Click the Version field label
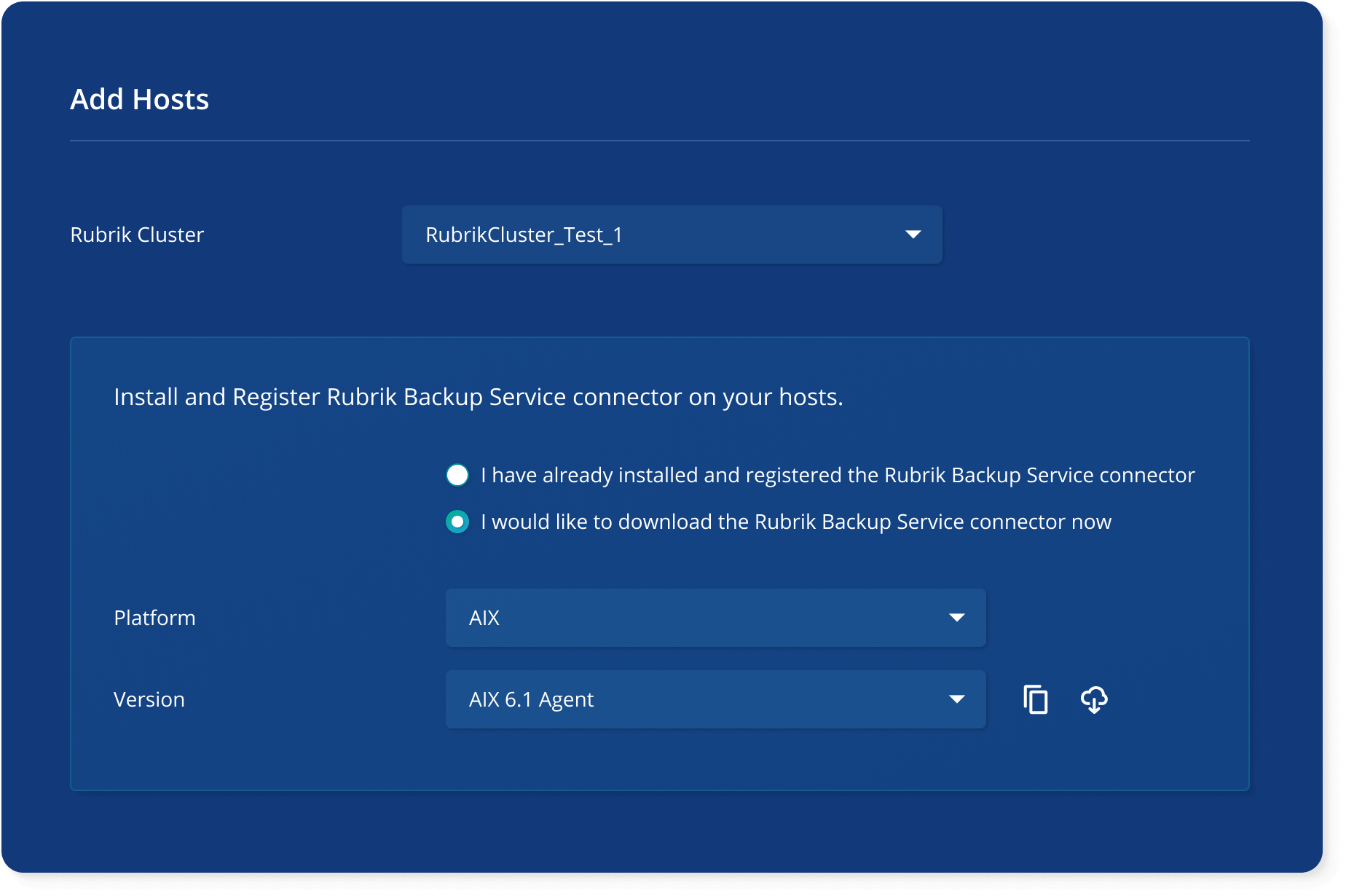This screenshot has width=1346, height=896. pyautogui.click(x=149, y=699)
